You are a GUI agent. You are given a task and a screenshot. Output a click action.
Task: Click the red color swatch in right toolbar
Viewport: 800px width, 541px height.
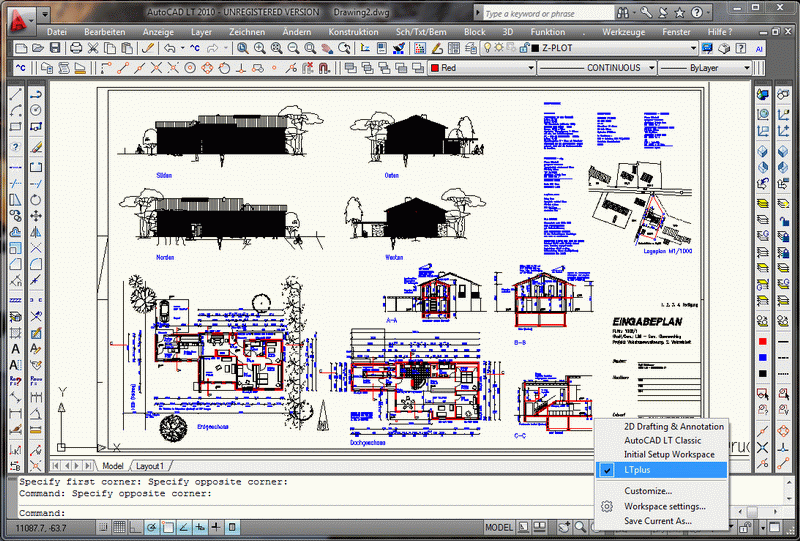tap(763, 341)
